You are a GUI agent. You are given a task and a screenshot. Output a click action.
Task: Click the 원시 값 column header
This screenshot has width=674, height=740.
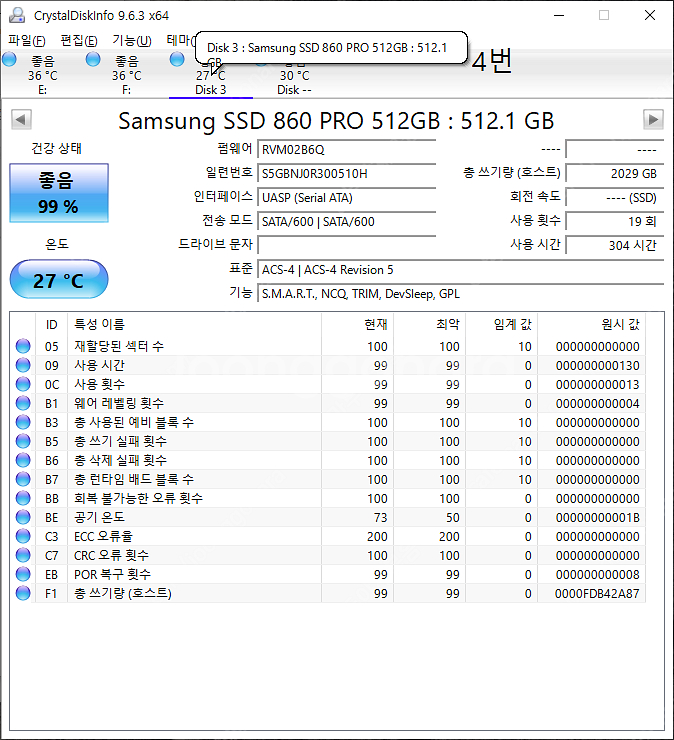pos(592,325)
